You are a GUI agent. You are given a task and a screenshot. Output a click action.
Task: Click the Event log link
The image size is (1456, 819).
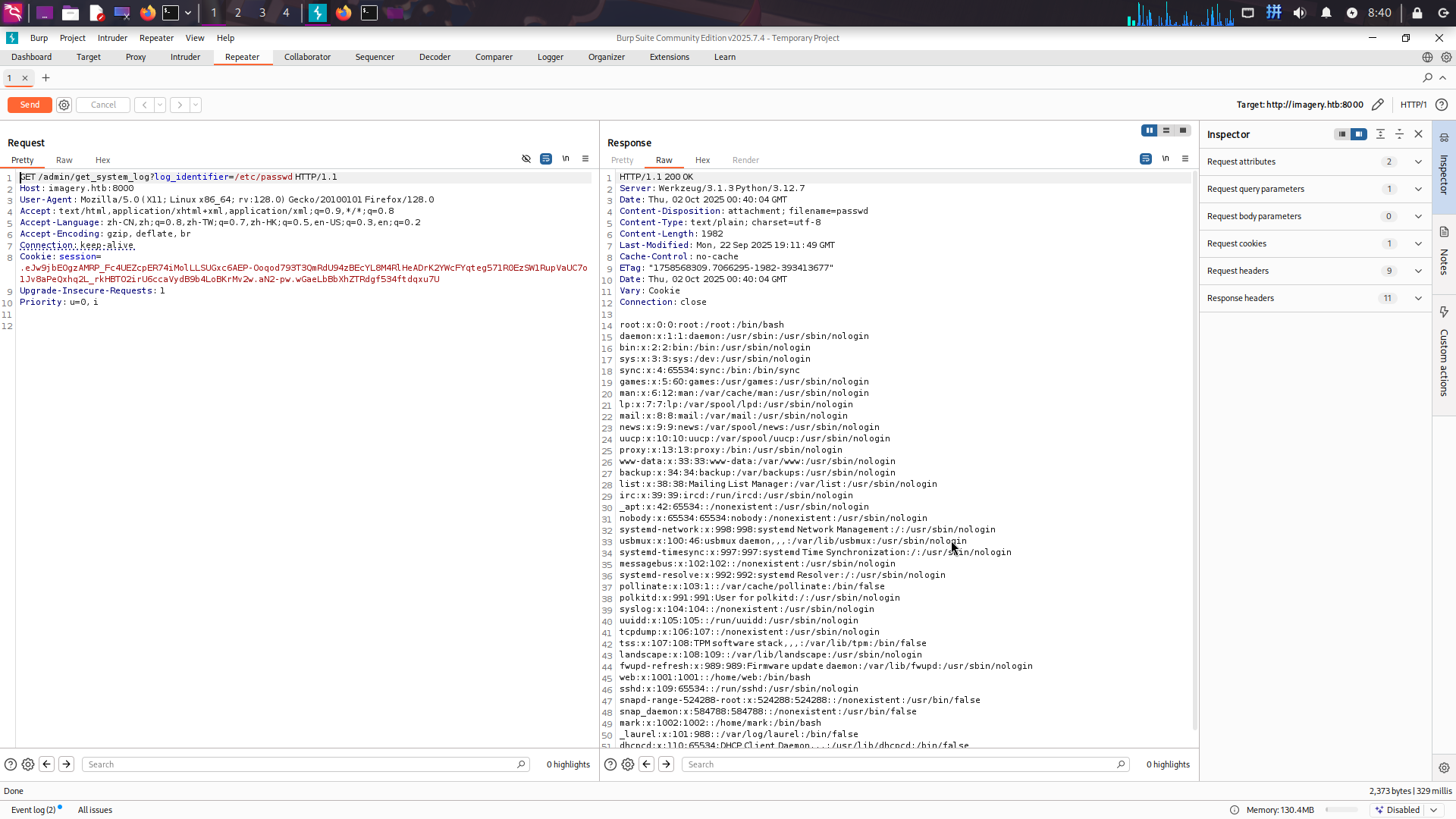33,810
